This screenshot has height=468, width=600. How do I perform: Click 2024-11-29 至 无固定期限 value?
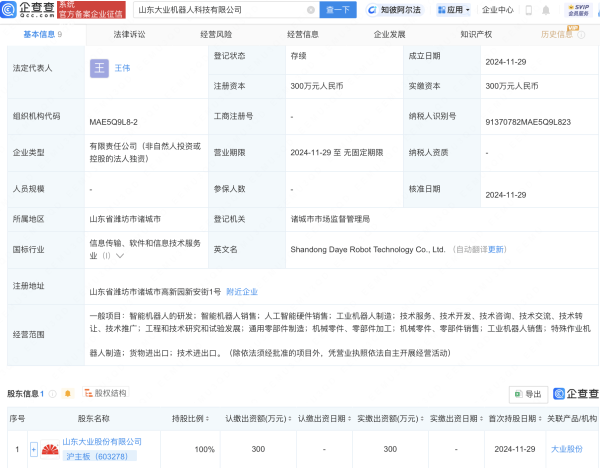click(337, 153)
